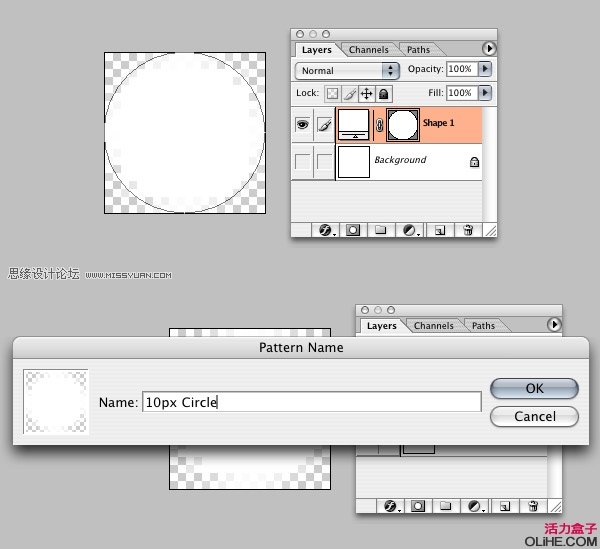Switch to Layers tab in upper panel

point(316,50)
